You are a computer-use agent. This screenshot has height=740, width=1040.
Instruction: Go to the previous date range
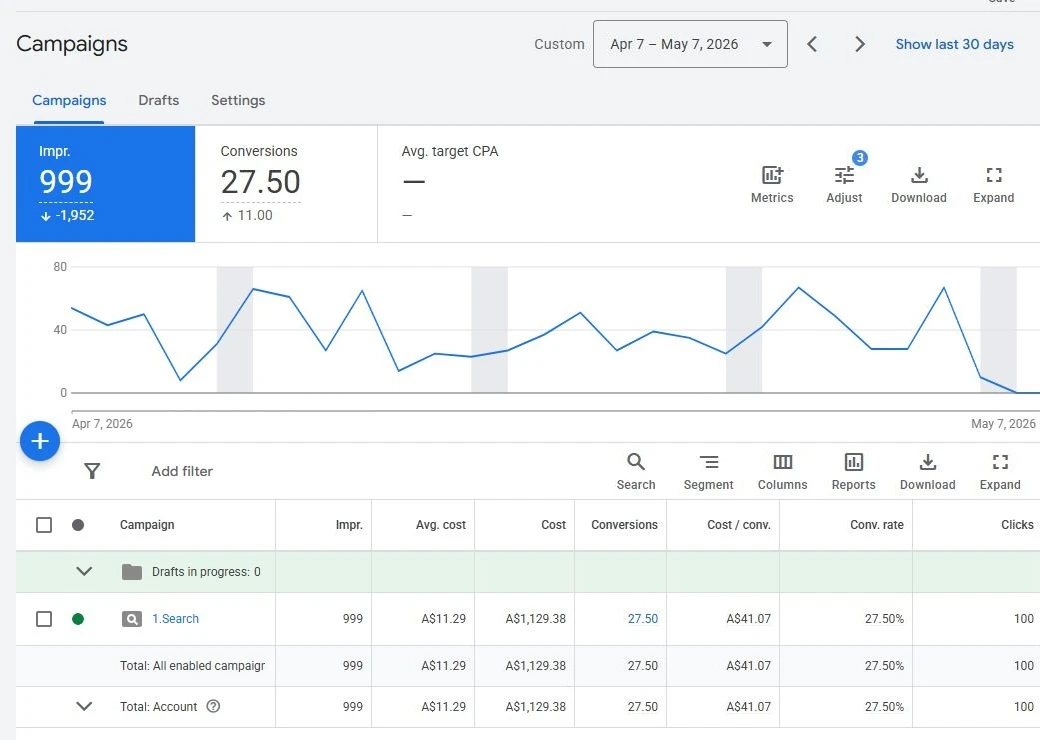(812, 44)
